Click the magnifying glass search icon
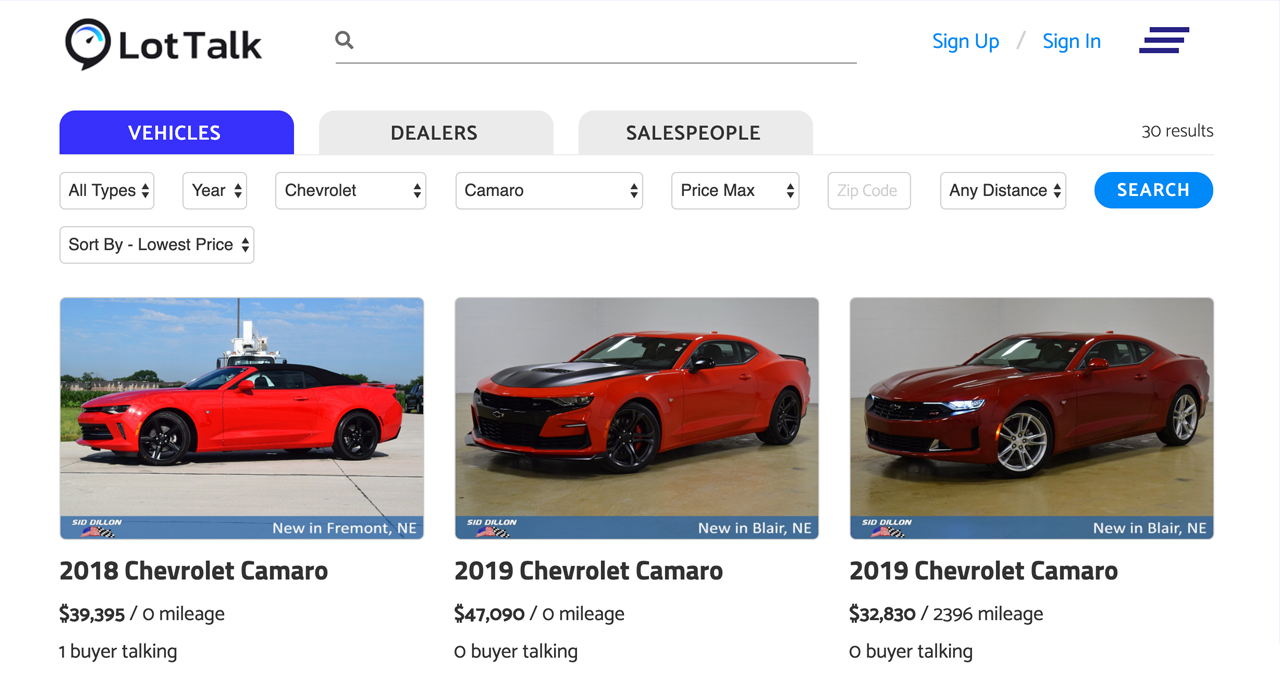Screen dimensions: 1280x700 (345, 40)
